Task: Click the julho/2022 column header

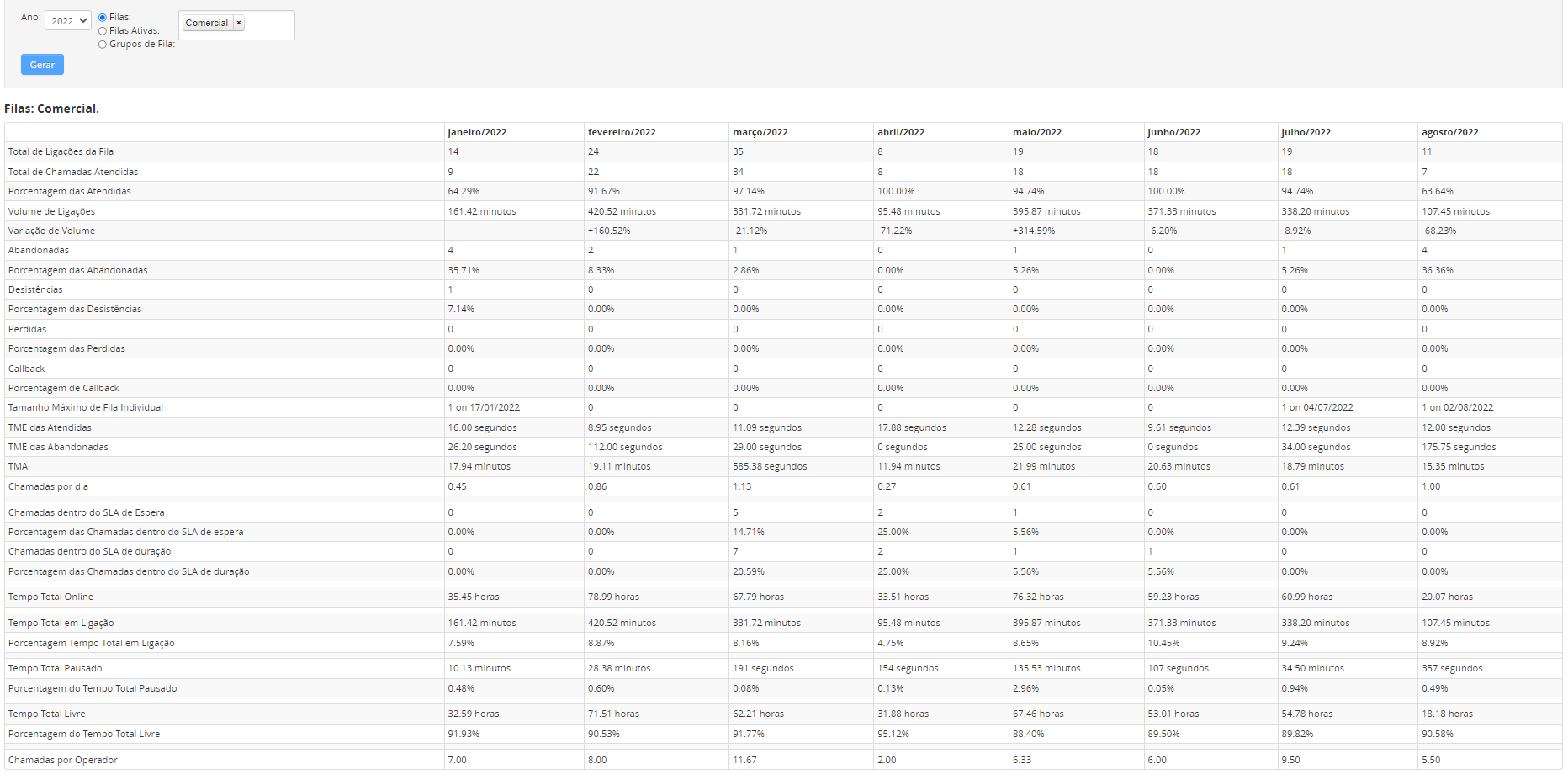Action: coord(1306,132)
